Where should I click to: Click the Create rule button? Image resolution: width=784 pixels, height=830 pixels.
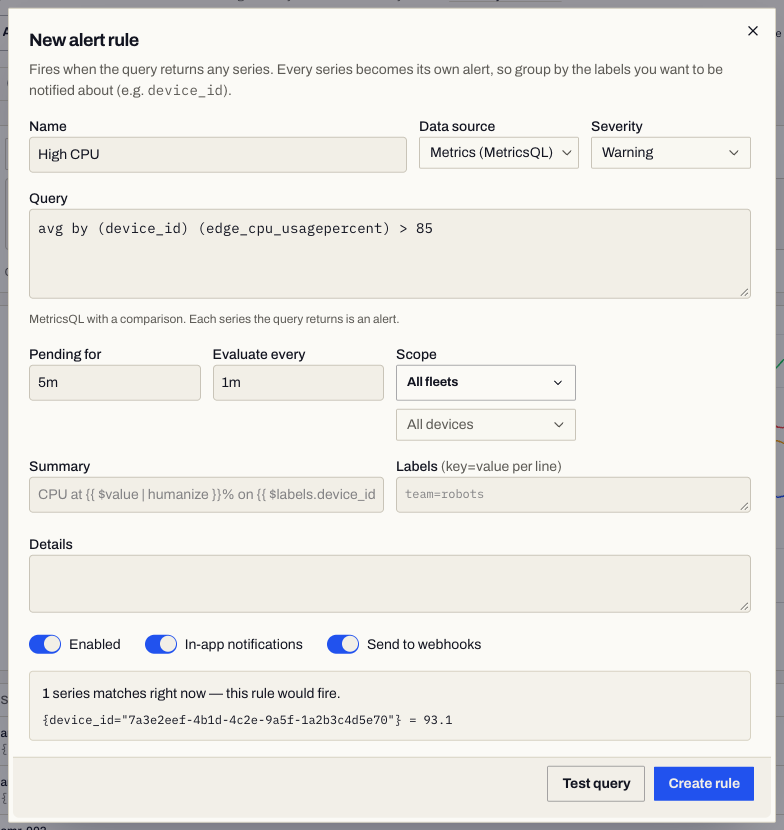[x=704, y=783]
